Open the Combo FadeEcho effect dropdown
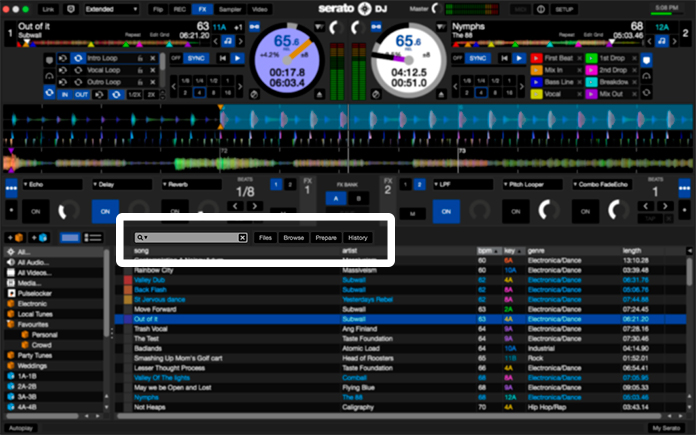The height and width of the screenshot is (435, 696). (602, 184)
